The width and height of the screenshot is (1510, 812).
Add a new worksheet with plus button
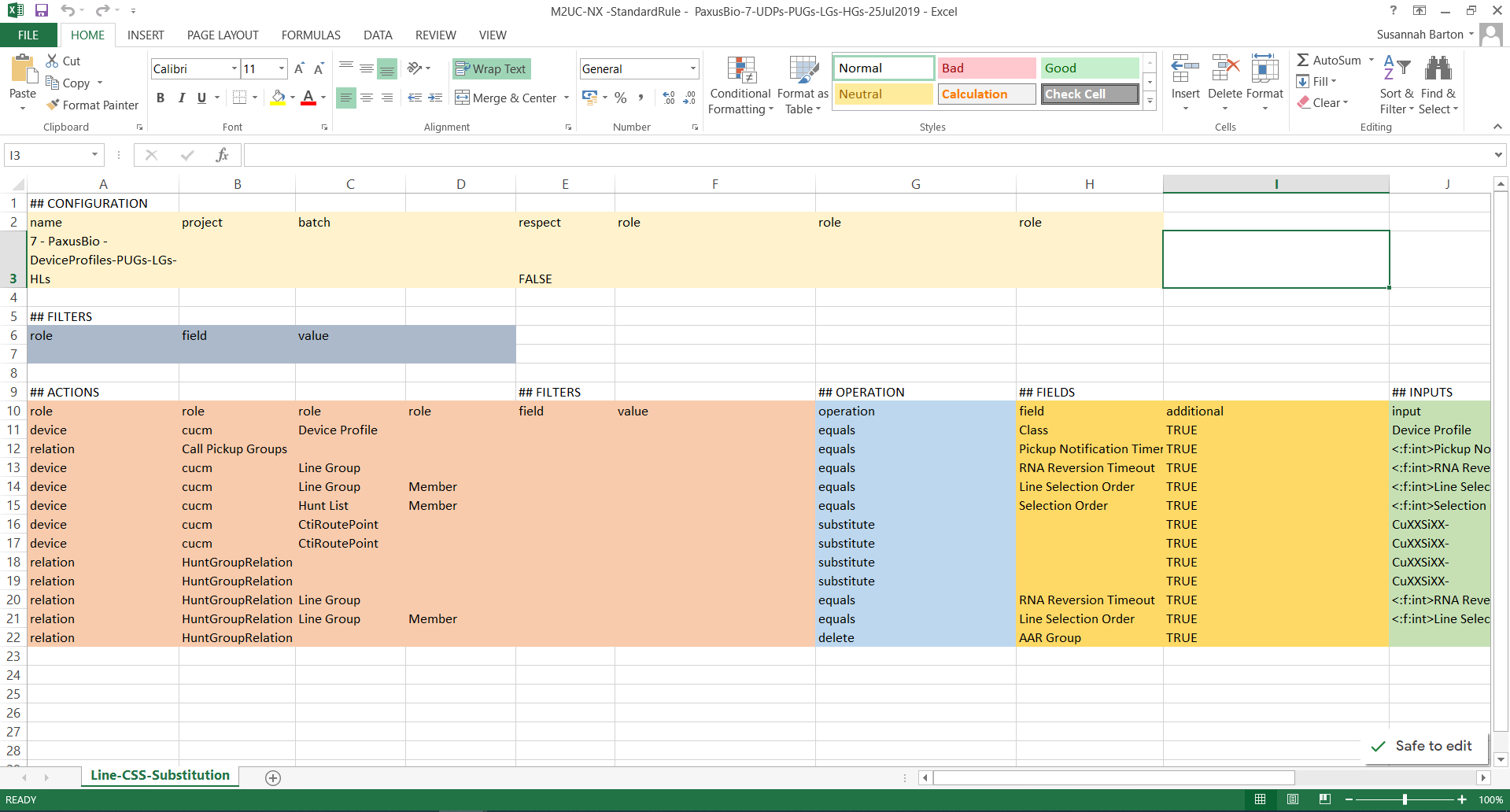coord(273,778)
